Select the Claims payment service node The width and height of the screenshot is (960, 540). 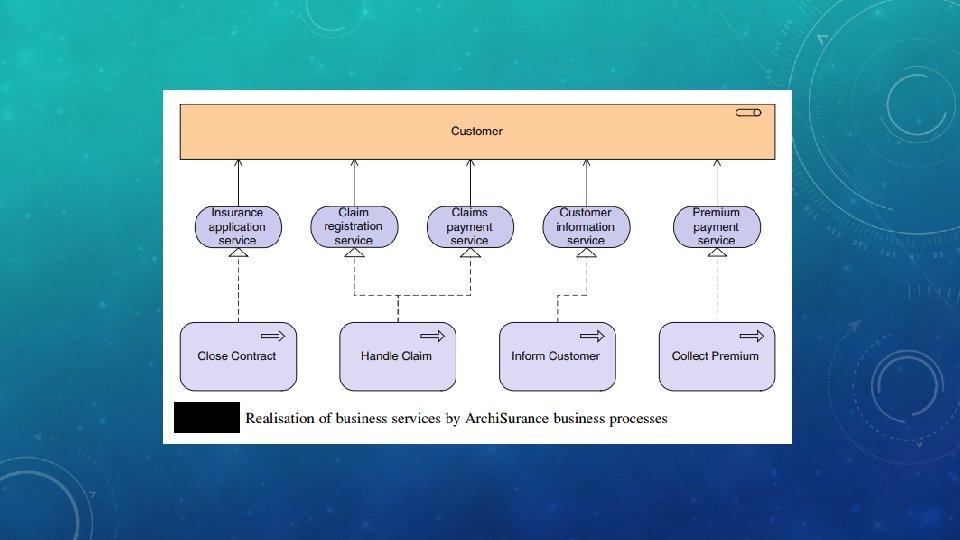pyautogui.click(x=470, y=227)
